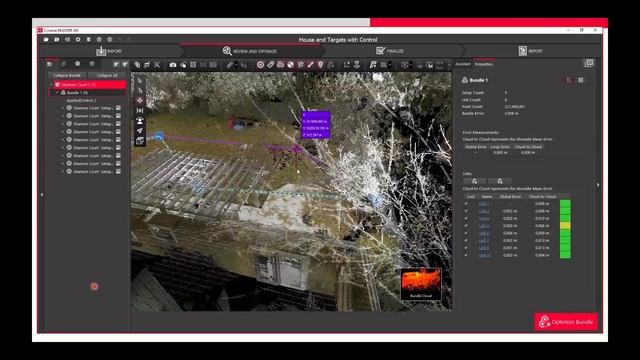Toggle lock check on the first link row
This screenshot has height=360, width=640.
pyautogui.click(x=466, y=204)
